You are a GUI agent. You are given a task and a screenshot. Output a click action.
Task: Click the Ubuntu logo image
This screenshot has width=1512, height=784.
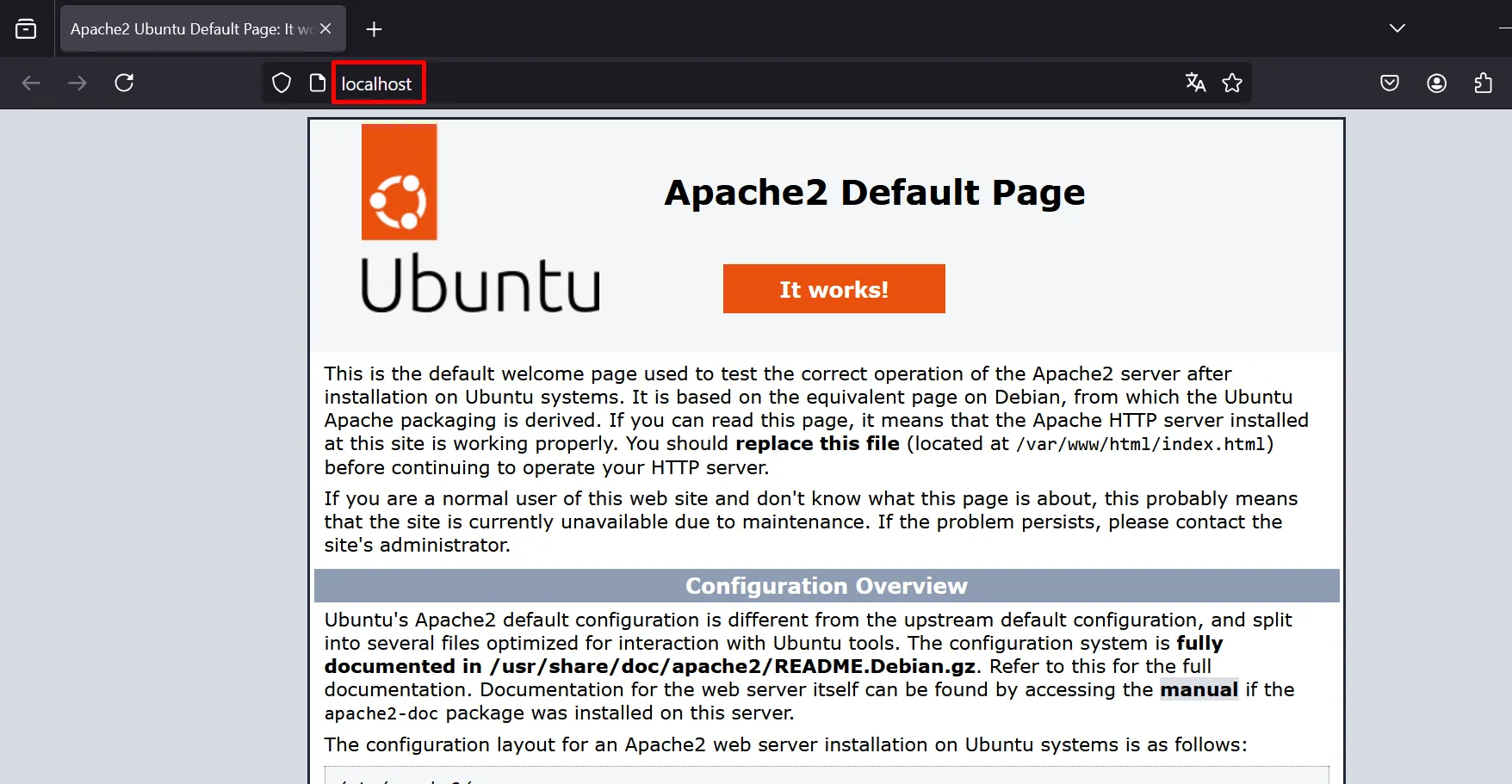tap(479, 219)
